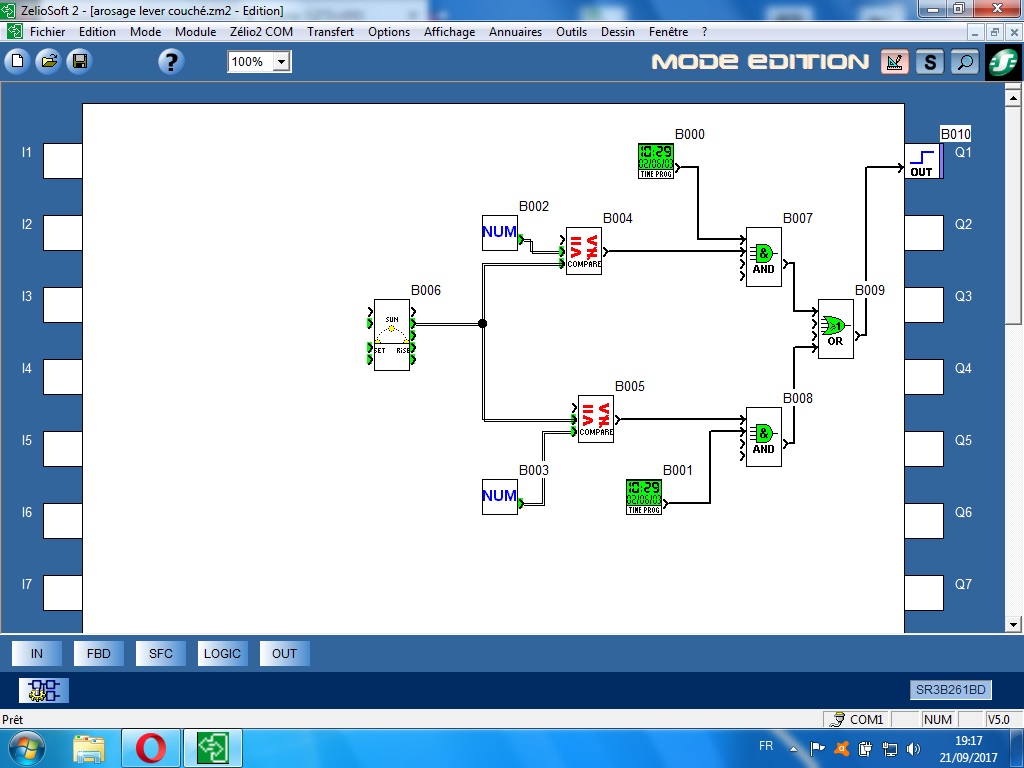1024x768 pixels.
Task: Expand the Outils menu
Action: [571, 31]
